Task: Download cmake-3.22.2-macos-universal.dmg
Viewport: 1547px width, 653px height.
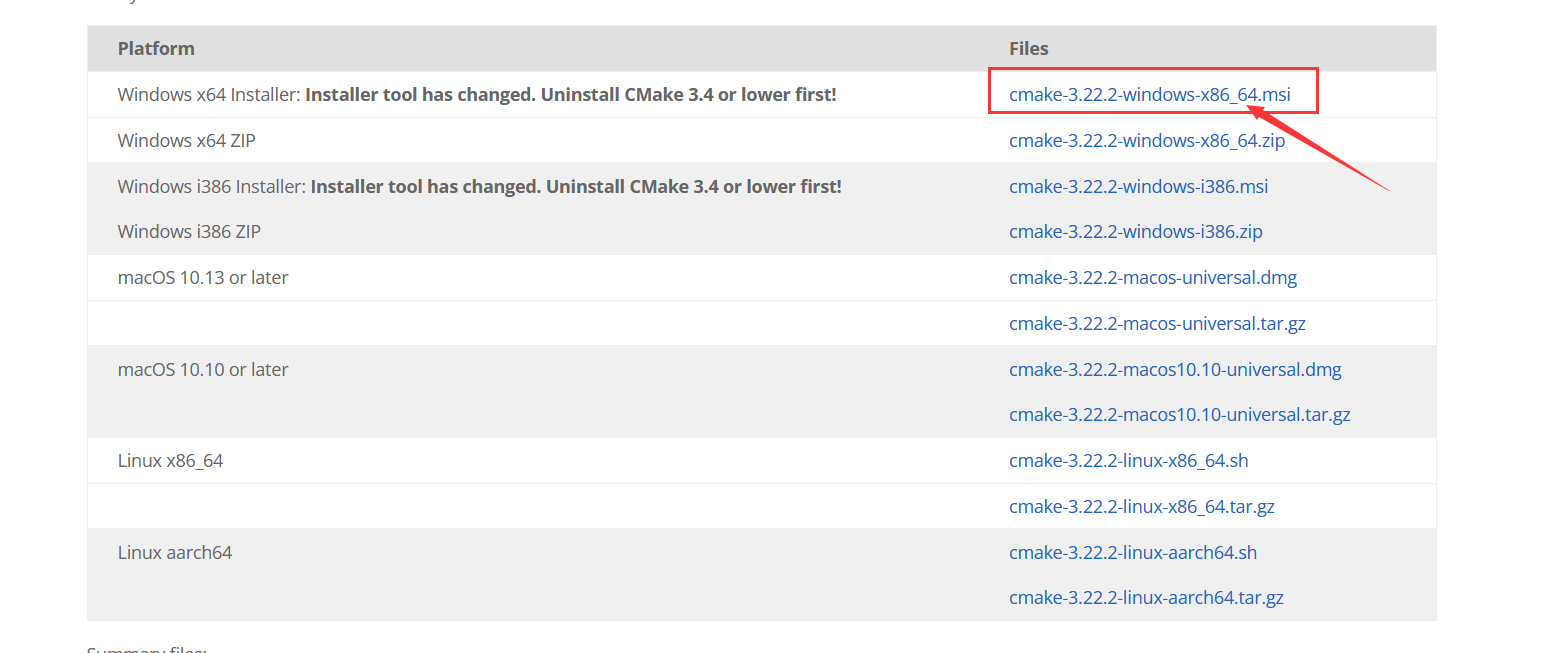Action: click(1153, 278)
